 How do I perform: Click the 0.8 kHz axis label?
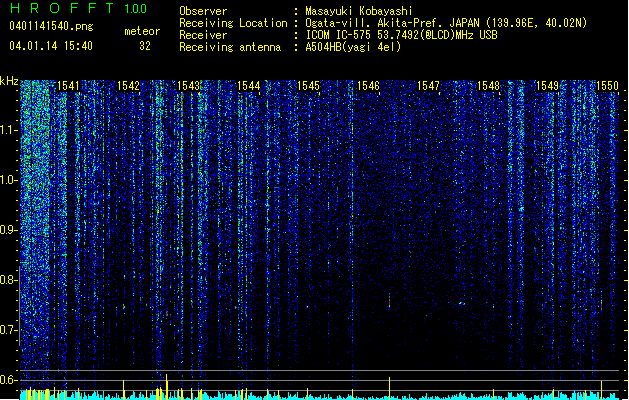(x=9, y=280)
